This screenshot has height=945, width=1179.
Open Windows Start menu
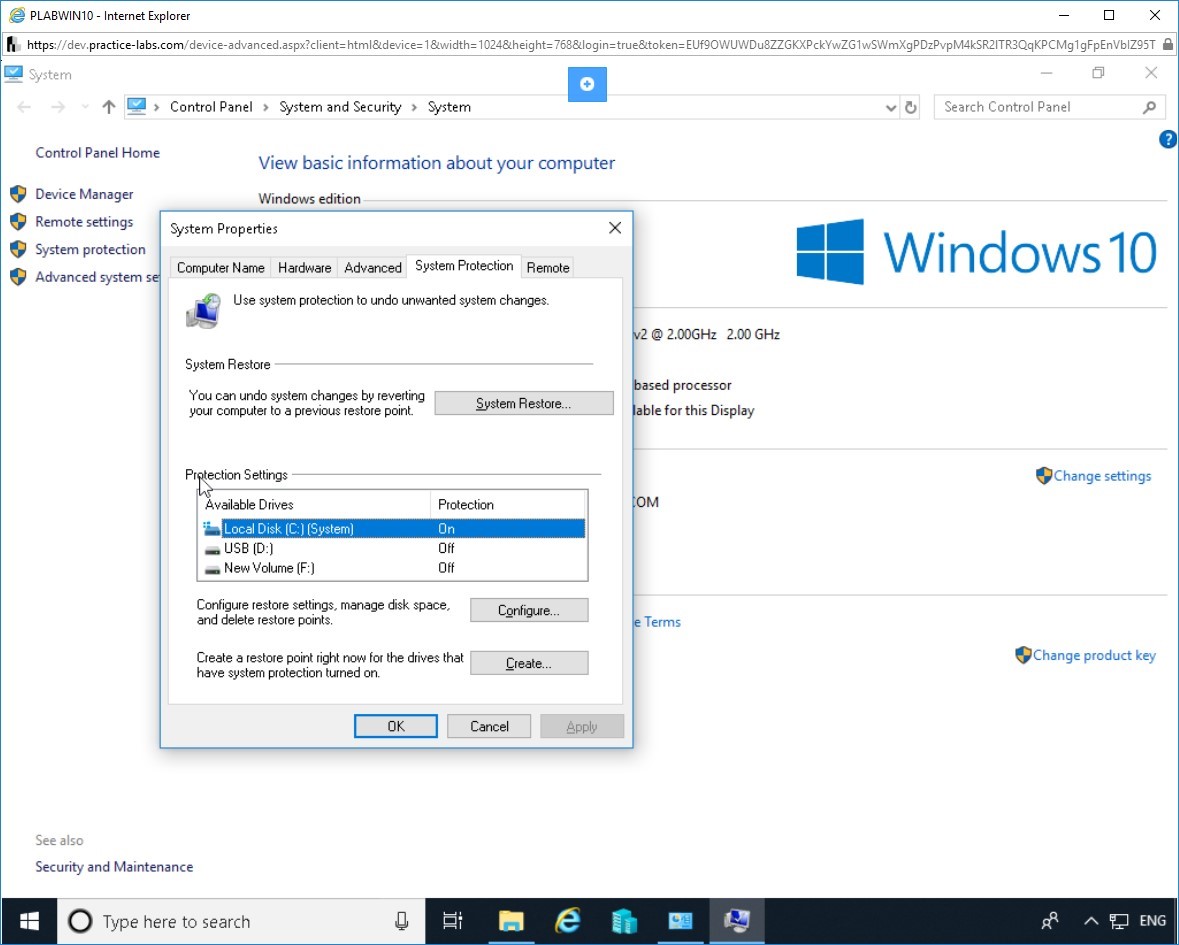pos(29,921)
